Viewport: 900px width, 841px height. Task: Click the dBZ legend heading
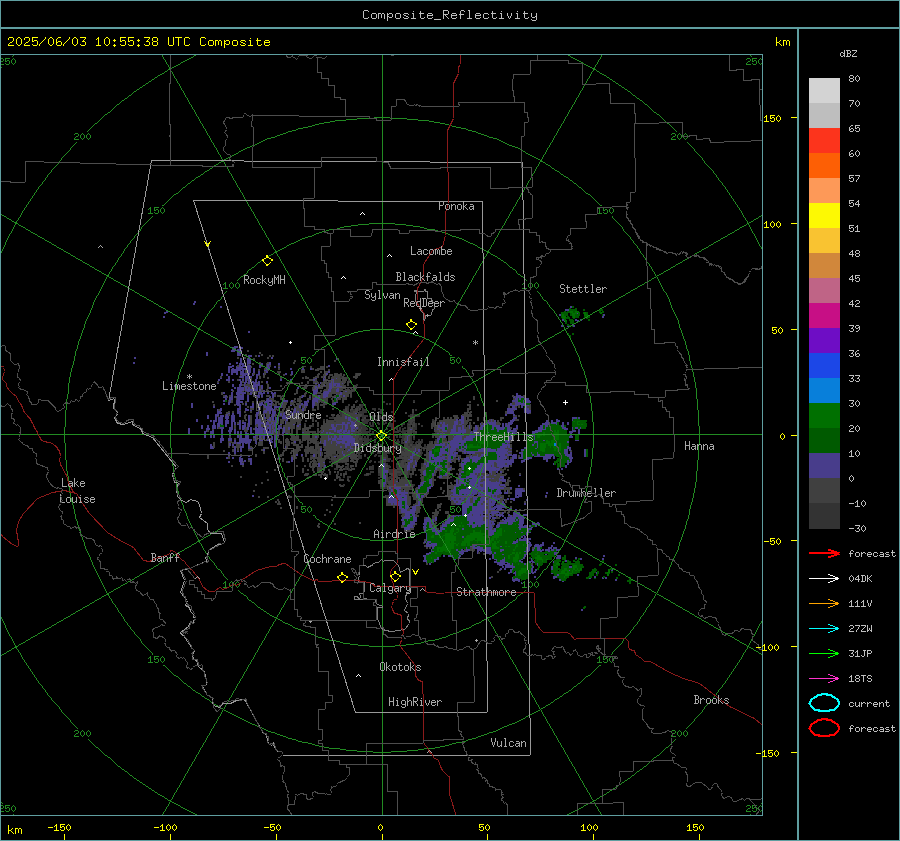point(848,53)
